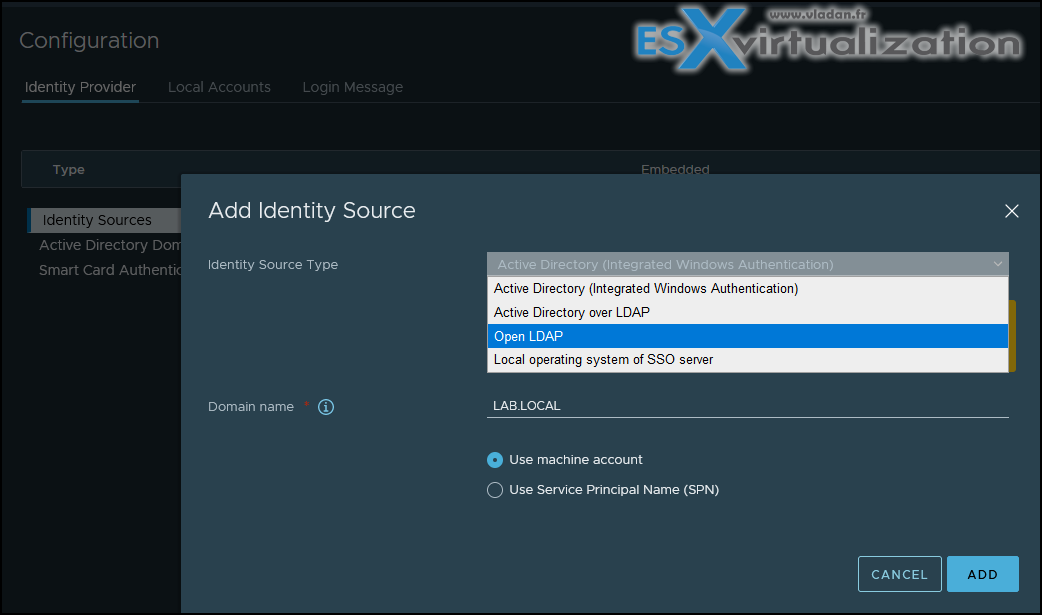Pick Active Directory (Integrated Windows Authentication) from list
The image size is (1042, 615).
pyautogui.click(x=646, y=289)
